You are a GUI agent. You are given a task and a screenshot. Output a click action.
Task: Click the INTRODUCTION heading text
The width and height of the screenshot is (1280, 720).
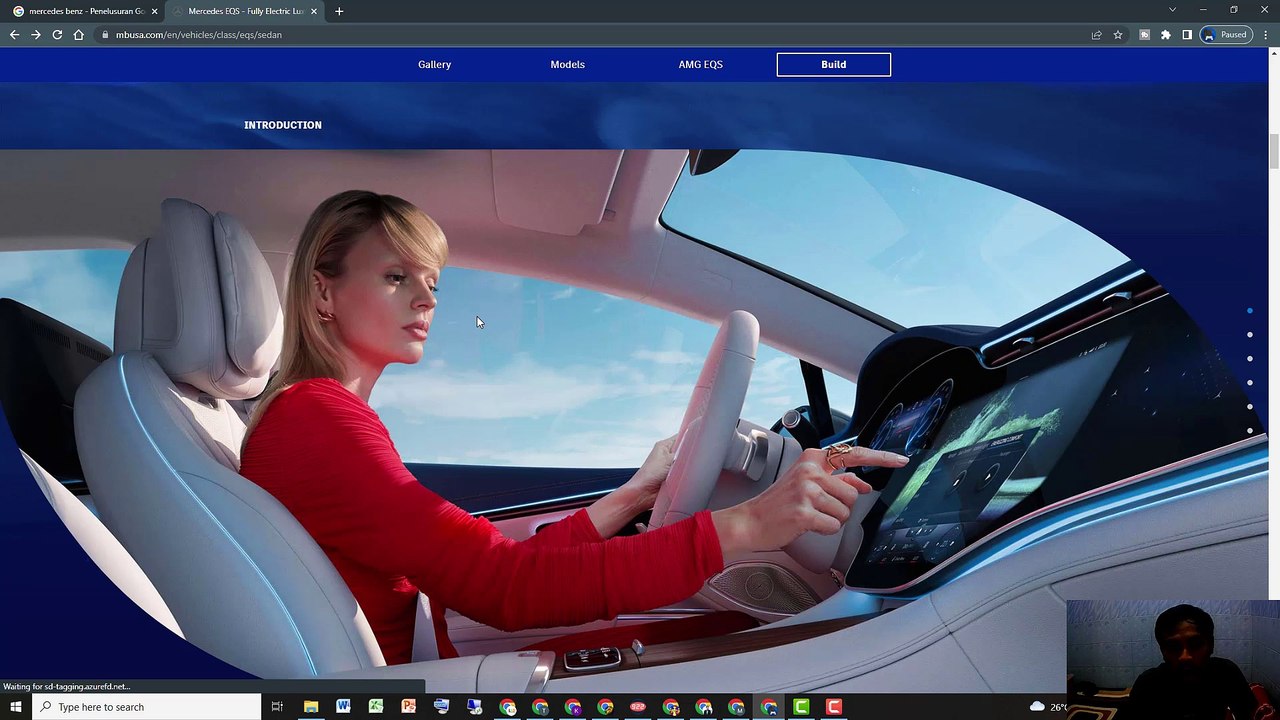tap(283, 125)
